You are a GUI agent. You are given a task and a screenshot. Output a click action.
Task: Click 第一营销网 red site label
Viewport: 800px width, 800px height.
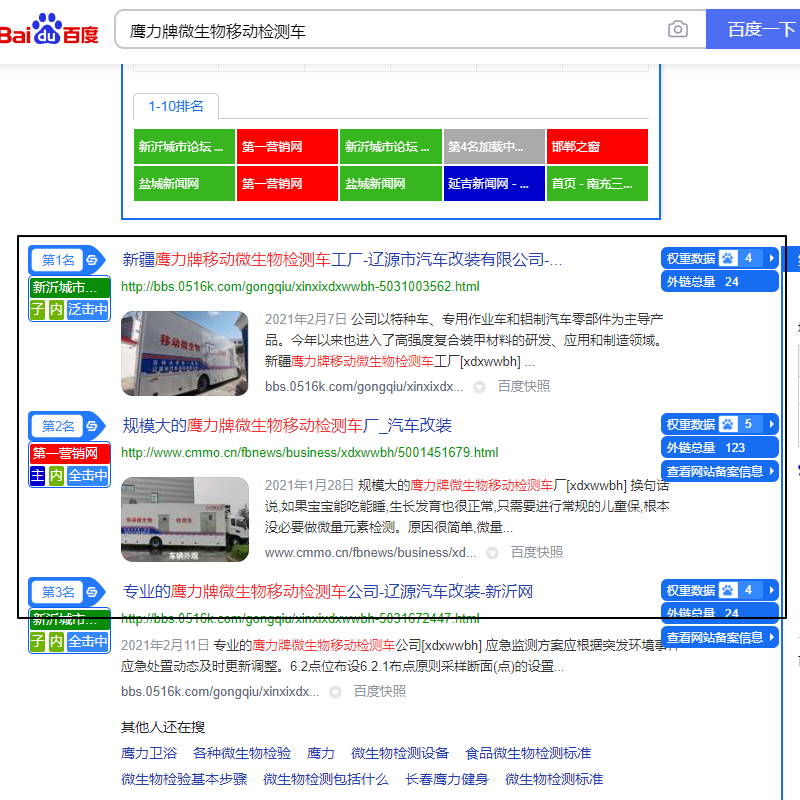point(69,453)
